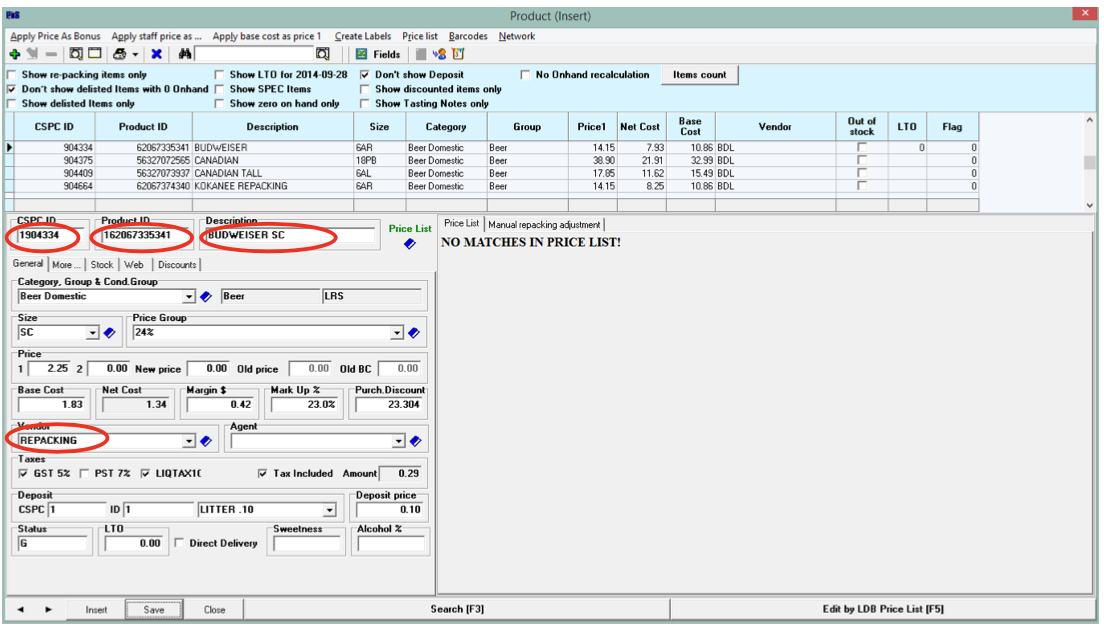Viewport: 1104px width, 628px height.
Task: Click Search [F3] button
Action: [x=457, y=609]
